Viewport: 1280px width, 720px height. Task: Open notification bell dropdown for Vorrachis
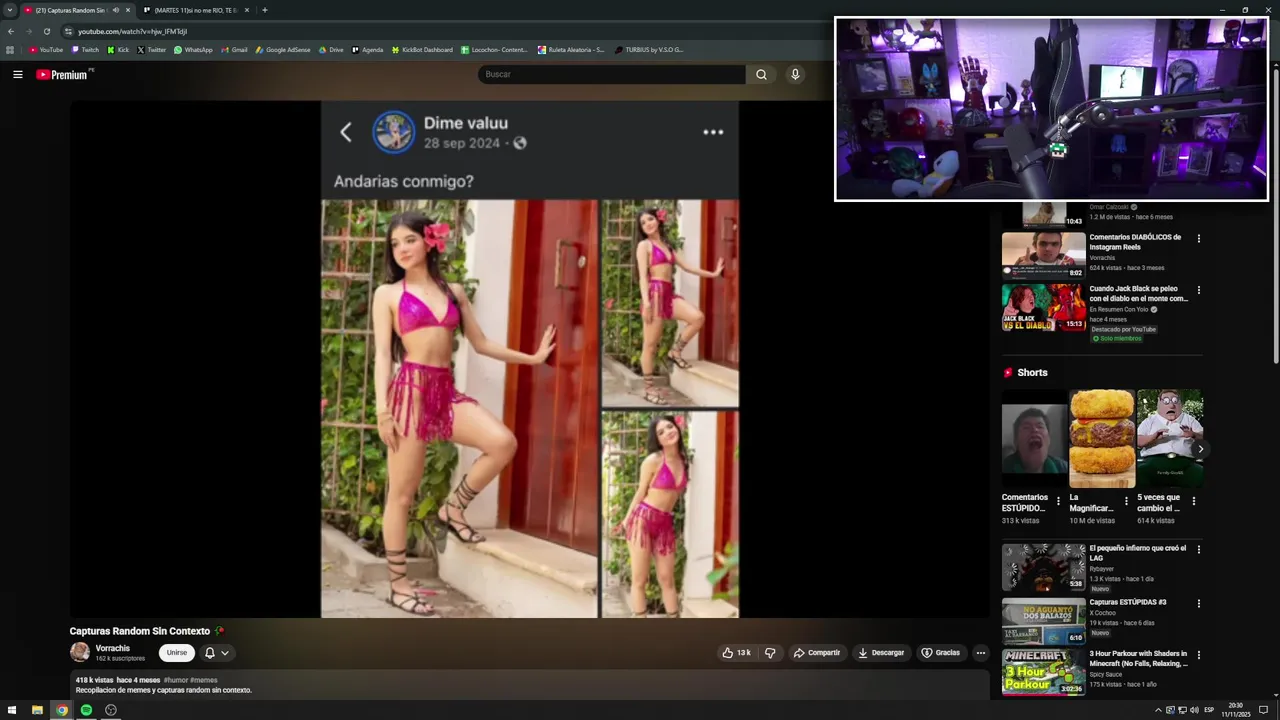click(217, 653)
